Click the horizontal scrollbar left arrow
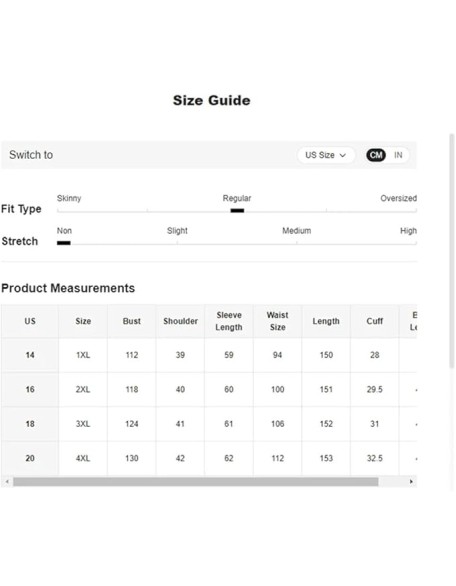 [x=7, y=481]
